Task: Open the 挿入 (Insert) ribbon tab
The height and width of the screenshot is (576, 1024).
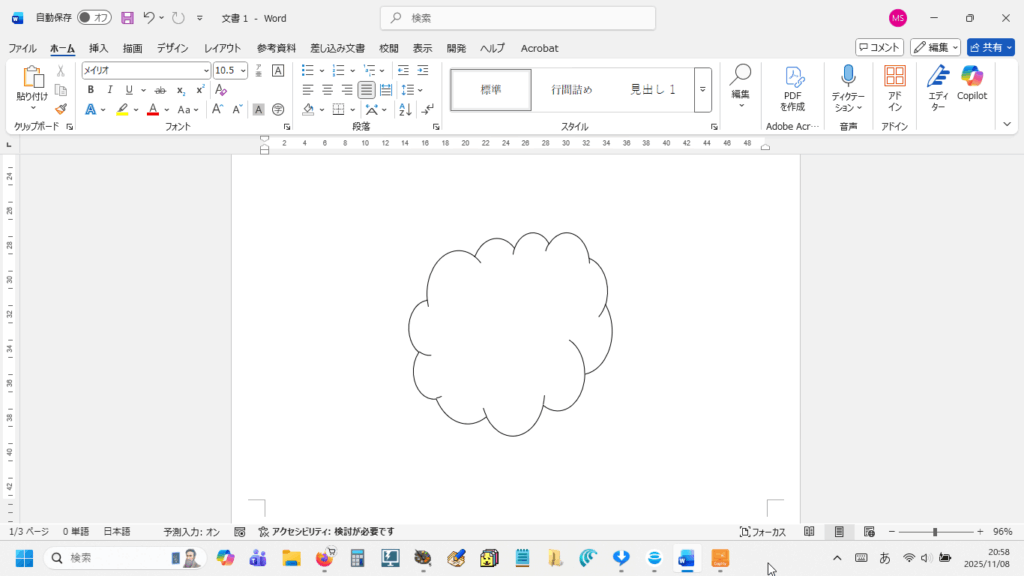Action: click(x=98, y=48)
